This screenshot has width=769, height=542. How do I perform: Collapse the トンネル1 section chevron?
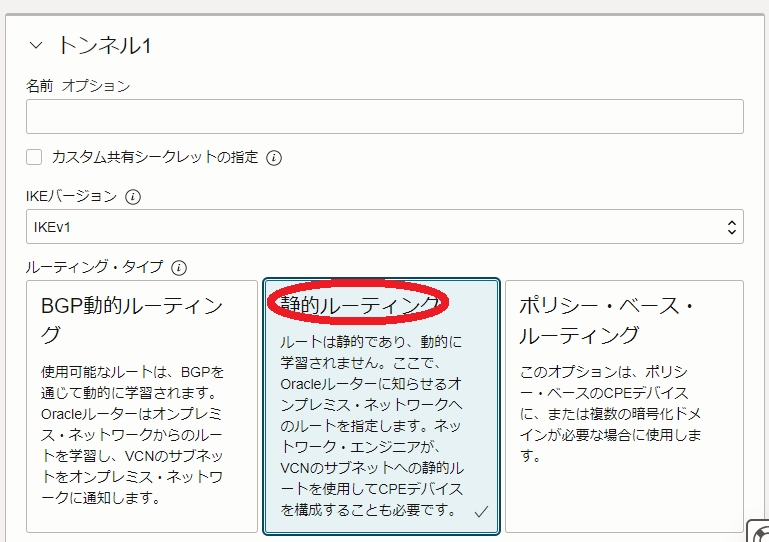tap(36, 45)
